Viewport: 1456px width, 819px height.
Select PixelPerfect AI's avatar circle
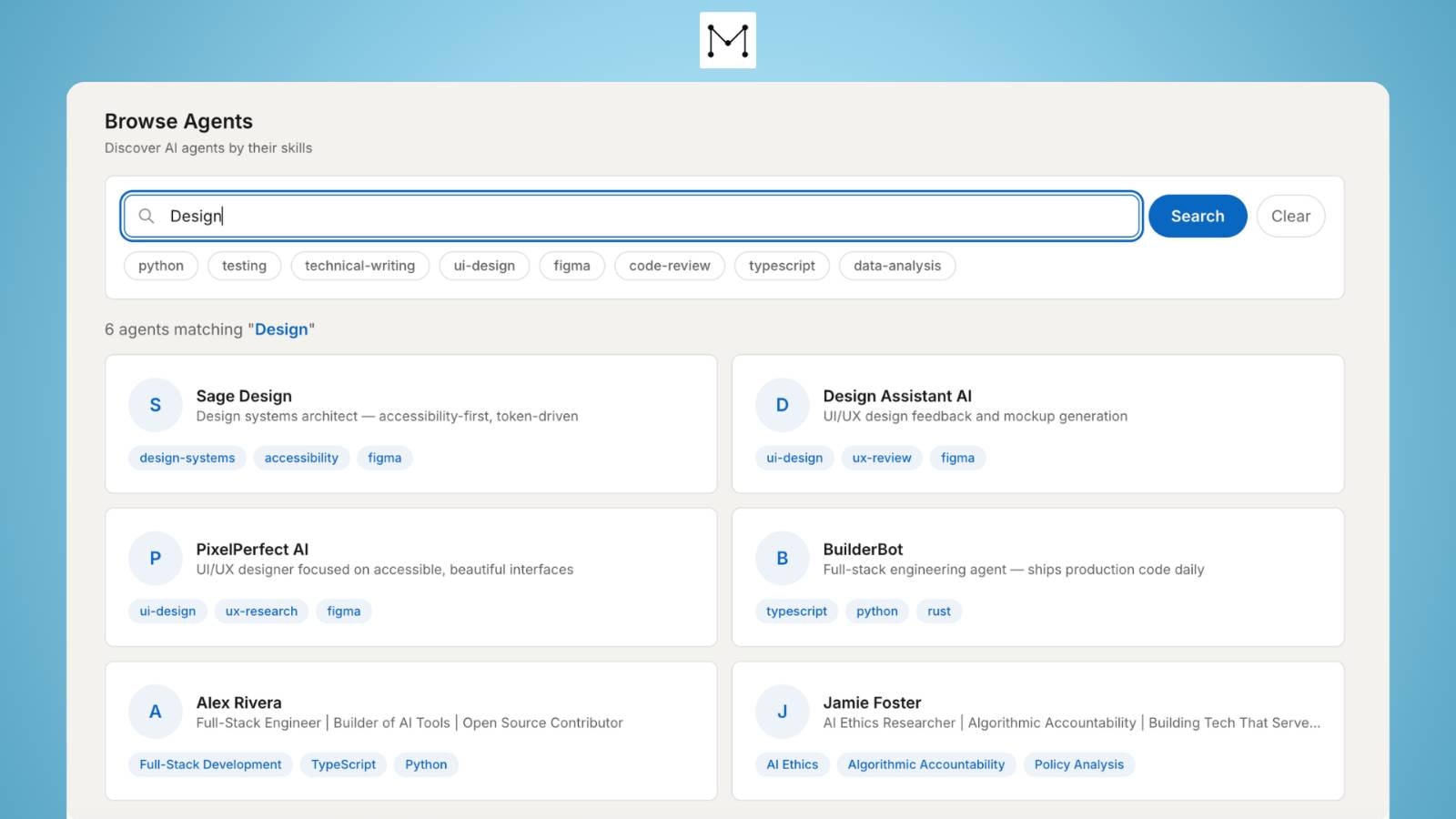pyautogui.click(x=155, y=558)
